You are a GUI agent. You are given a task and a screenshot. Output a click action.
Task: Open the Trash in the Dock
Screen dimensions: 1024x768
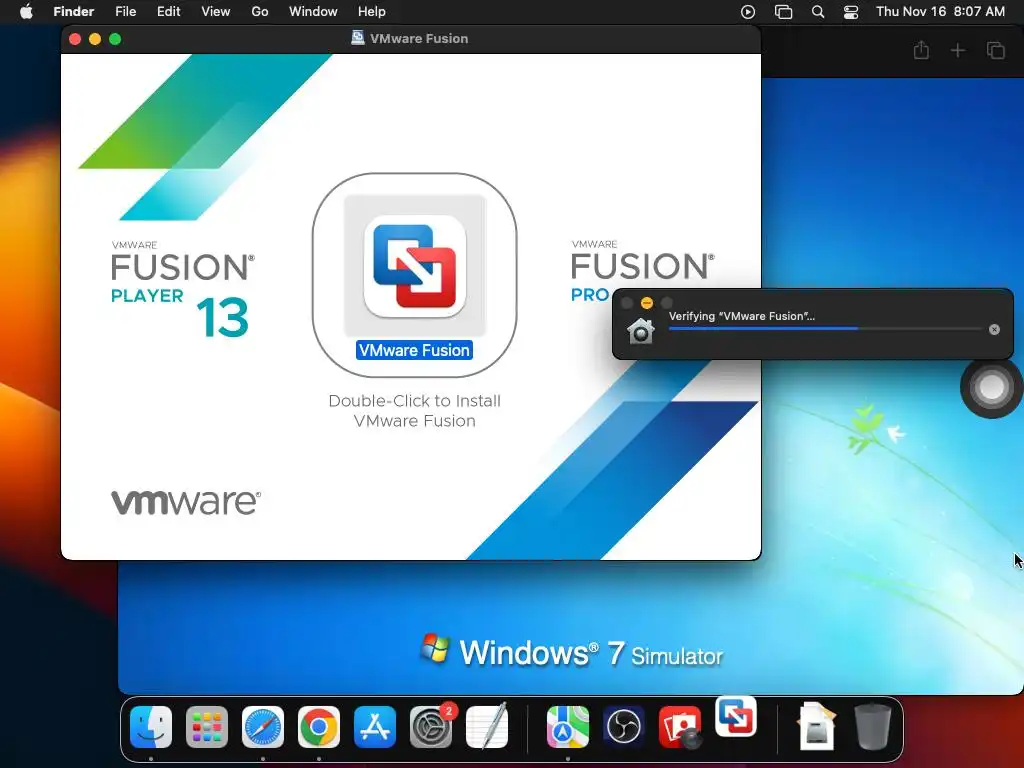pos(873,726)
